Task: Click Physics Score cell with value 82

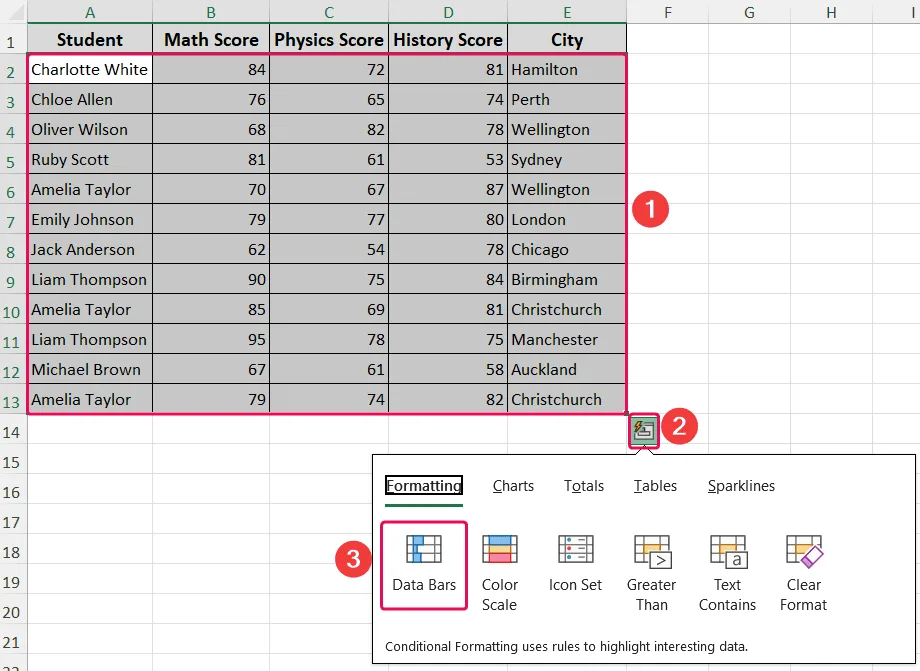Action: [329, 129]
